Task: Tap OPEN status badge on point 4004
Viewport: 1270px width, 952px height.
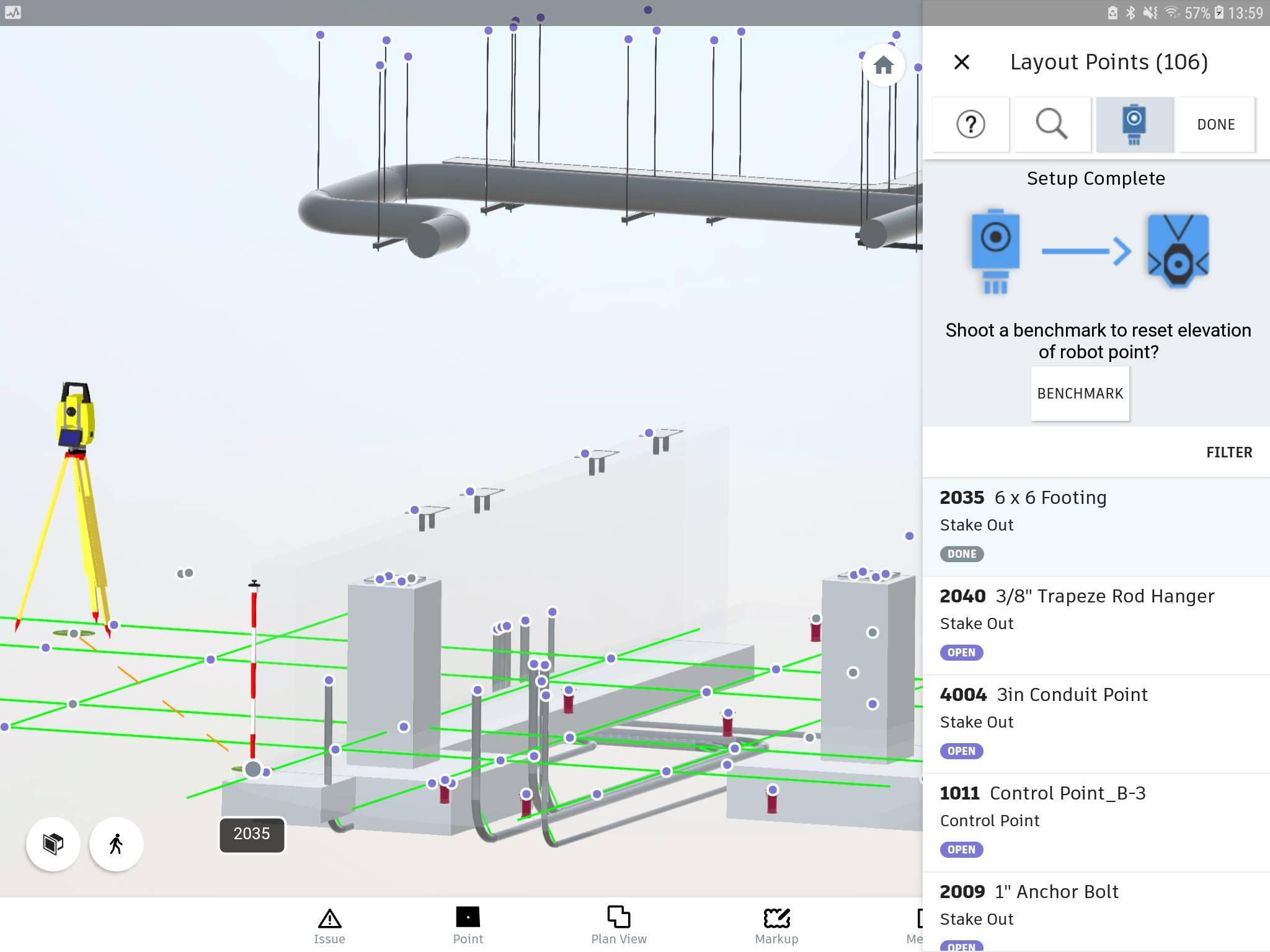Action: 961,751
